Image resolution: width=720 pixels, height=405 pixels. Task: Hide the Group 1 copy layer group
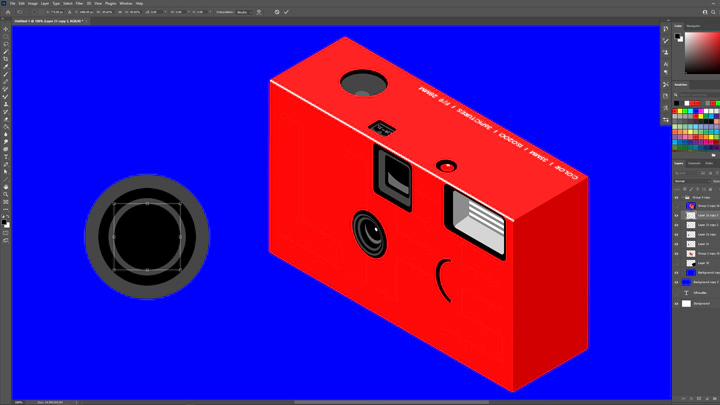676,197
